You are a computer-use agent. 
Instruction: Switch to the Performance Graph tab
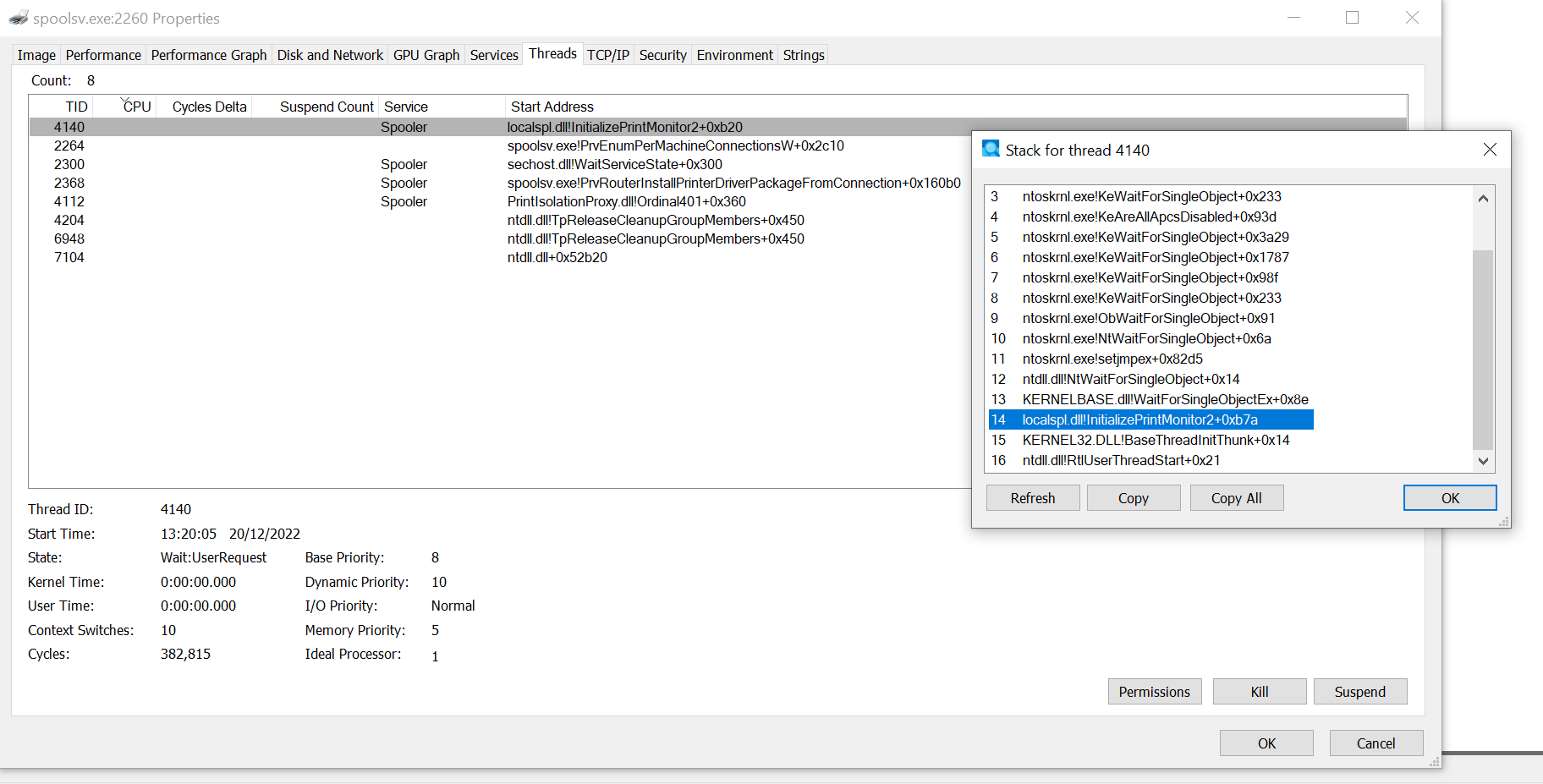click(208, 55)
